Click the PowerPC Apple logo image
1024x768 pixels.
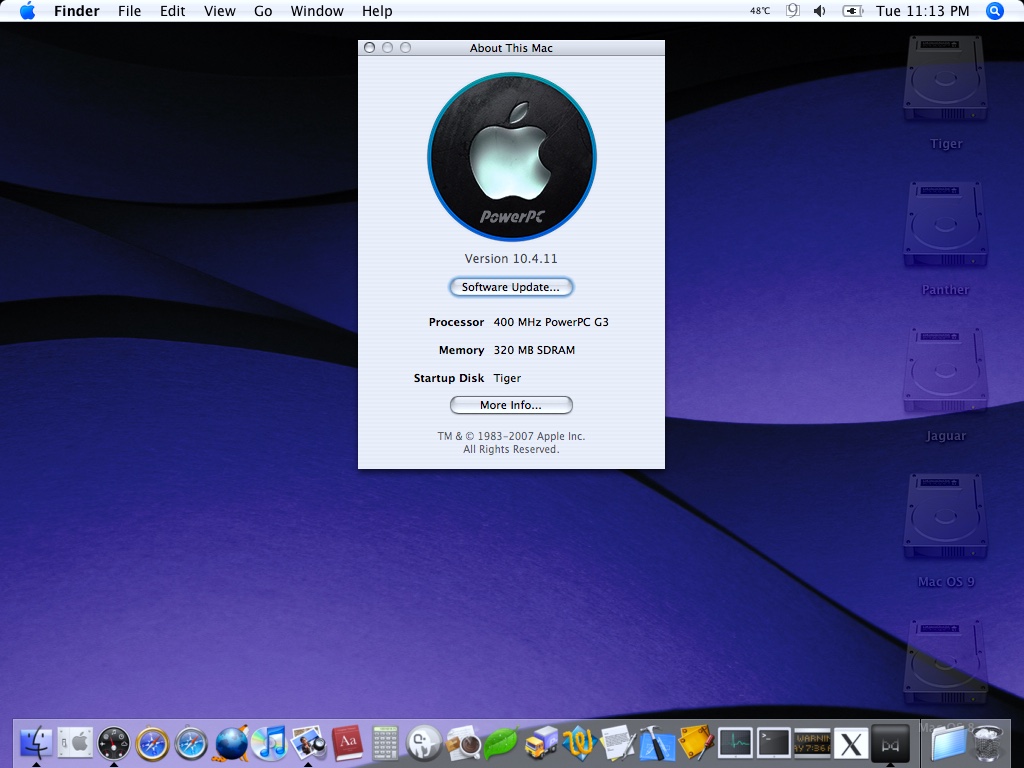tap(511, 157)
